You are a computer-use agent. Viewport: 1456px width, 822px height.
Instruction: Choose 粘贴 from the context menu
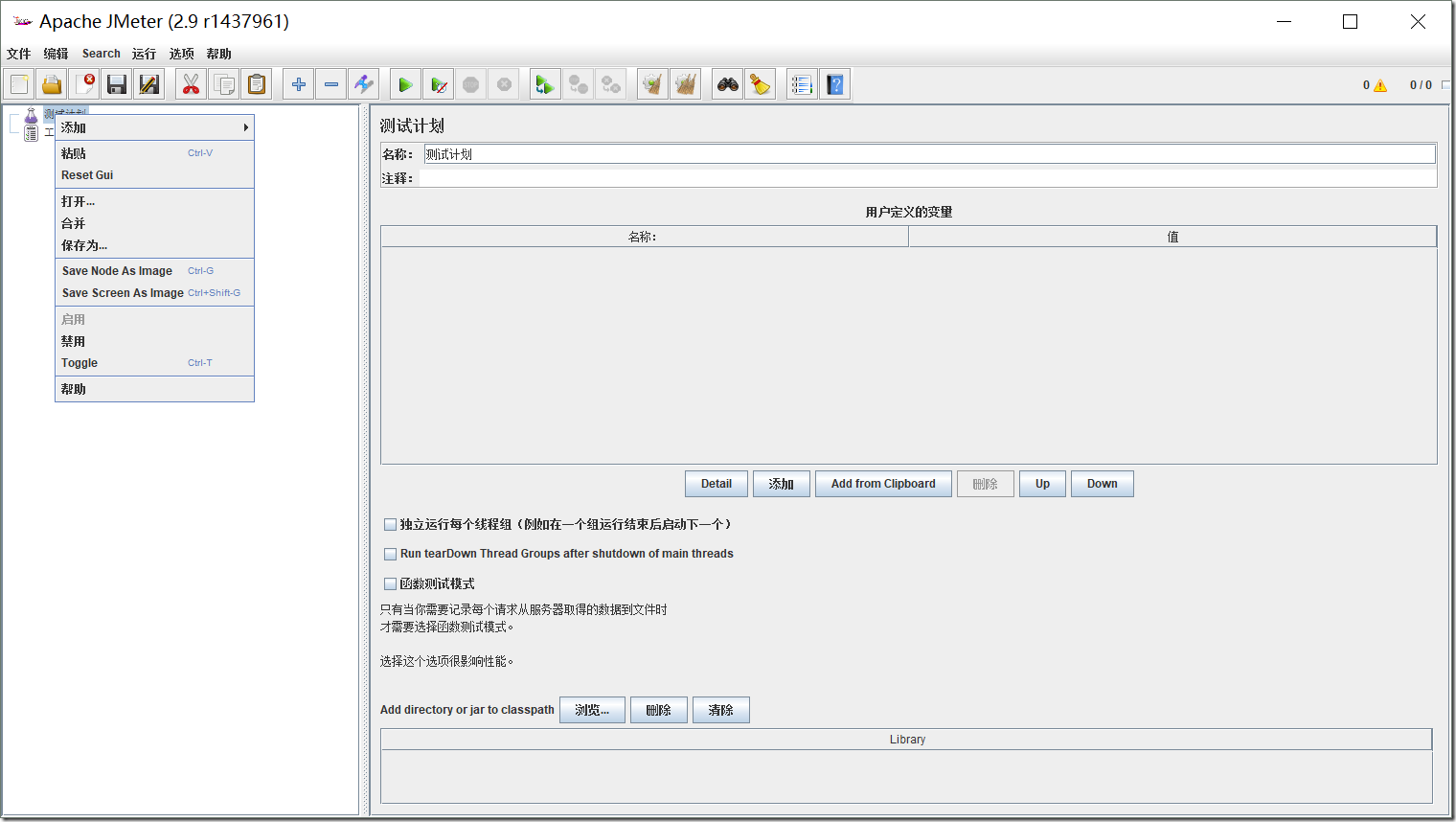[154, 153]
